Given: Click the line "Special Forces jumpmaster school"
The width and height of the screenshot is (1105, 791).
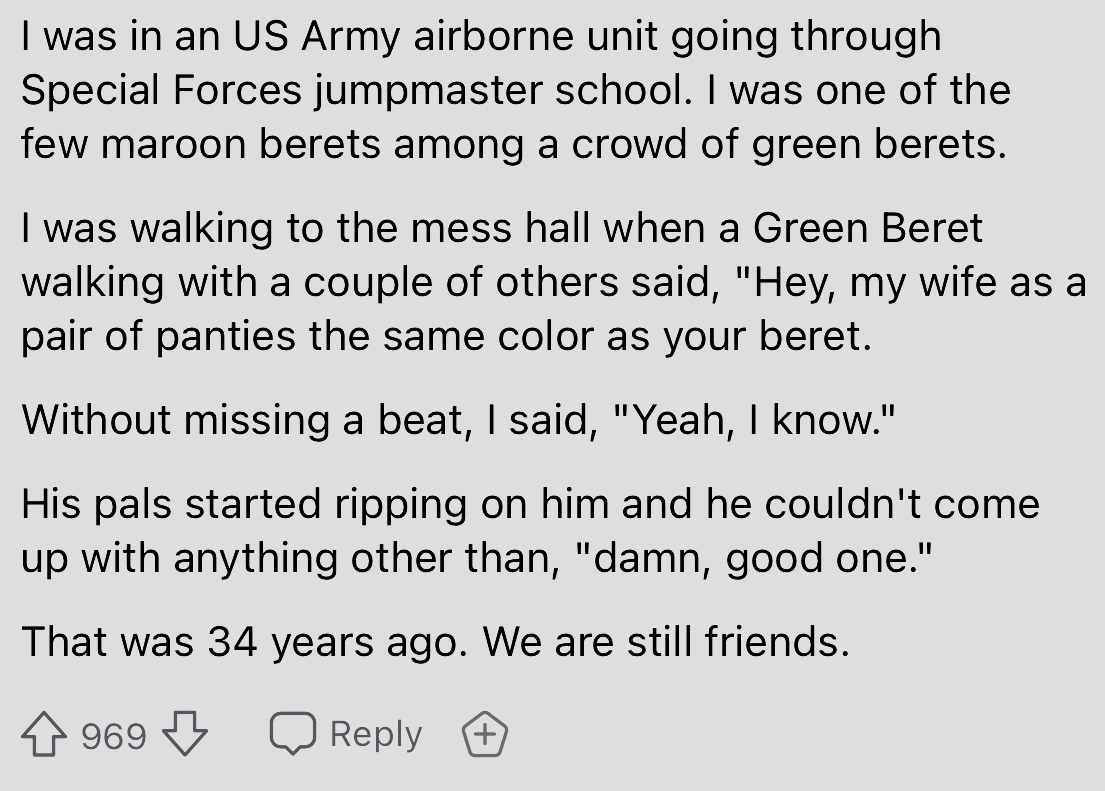Looking at the screenshot, I should point(353,91).
